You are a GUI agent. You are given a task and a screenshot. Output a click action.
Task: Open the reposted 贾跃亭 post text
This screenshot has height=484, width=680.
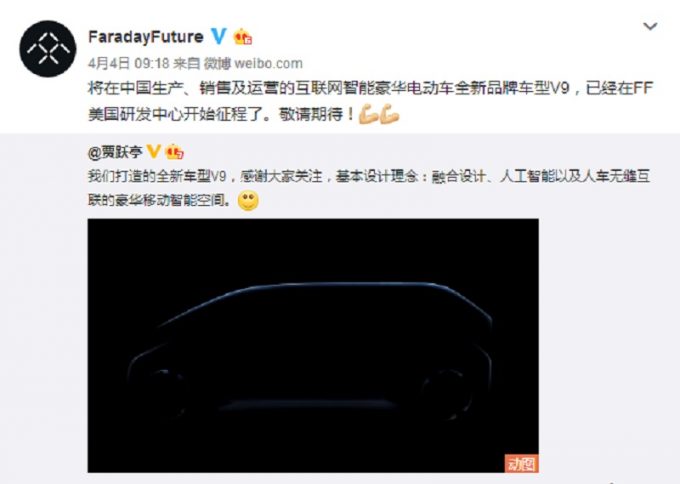[369, 188]
